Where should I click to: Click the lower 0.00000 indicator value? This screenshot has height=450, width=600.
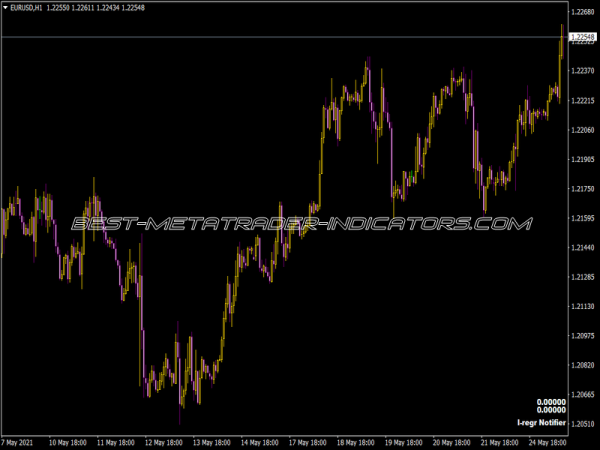click(x=550, y=410)
